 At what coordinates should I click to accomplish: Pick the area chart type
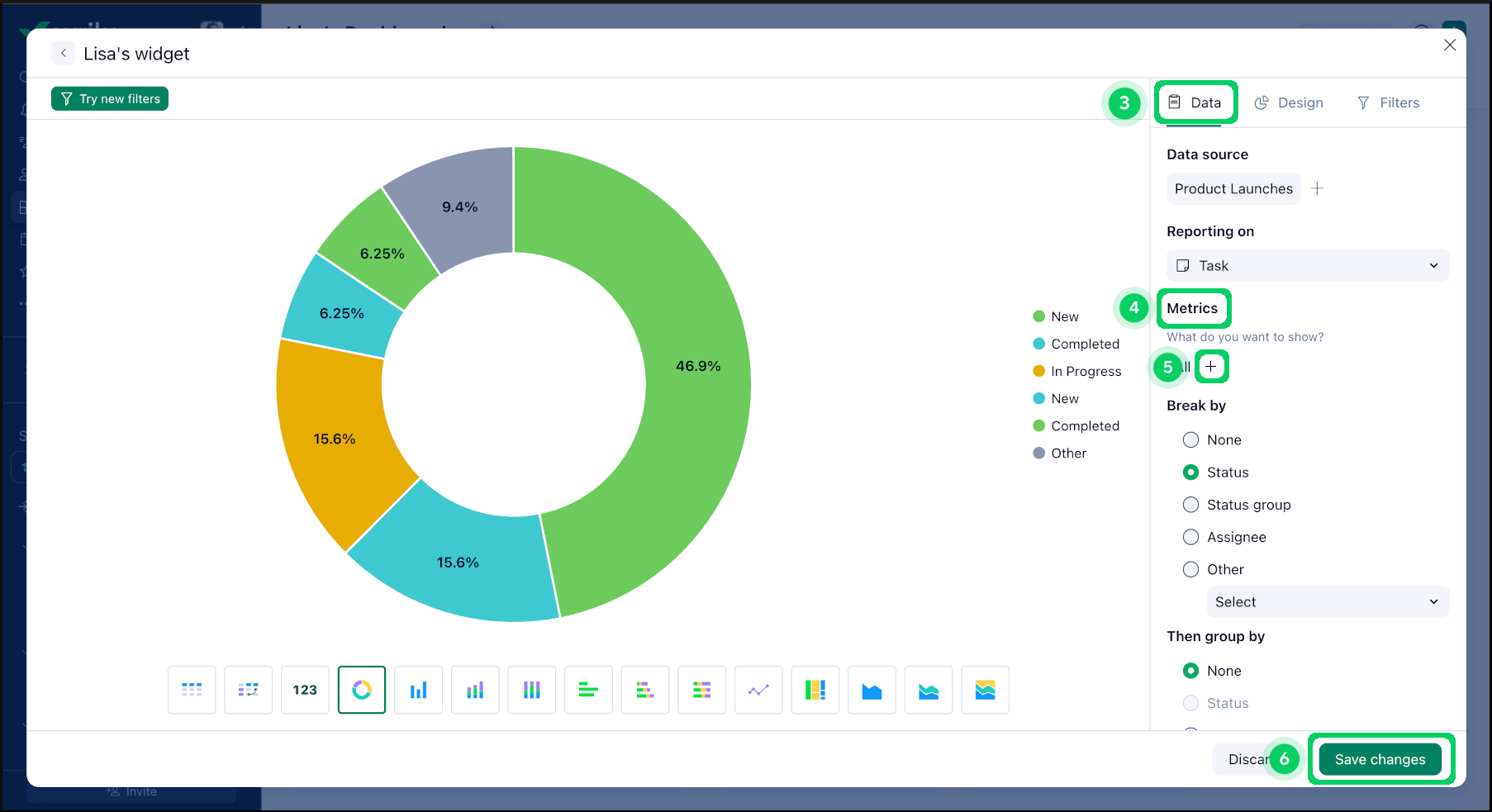872,690
